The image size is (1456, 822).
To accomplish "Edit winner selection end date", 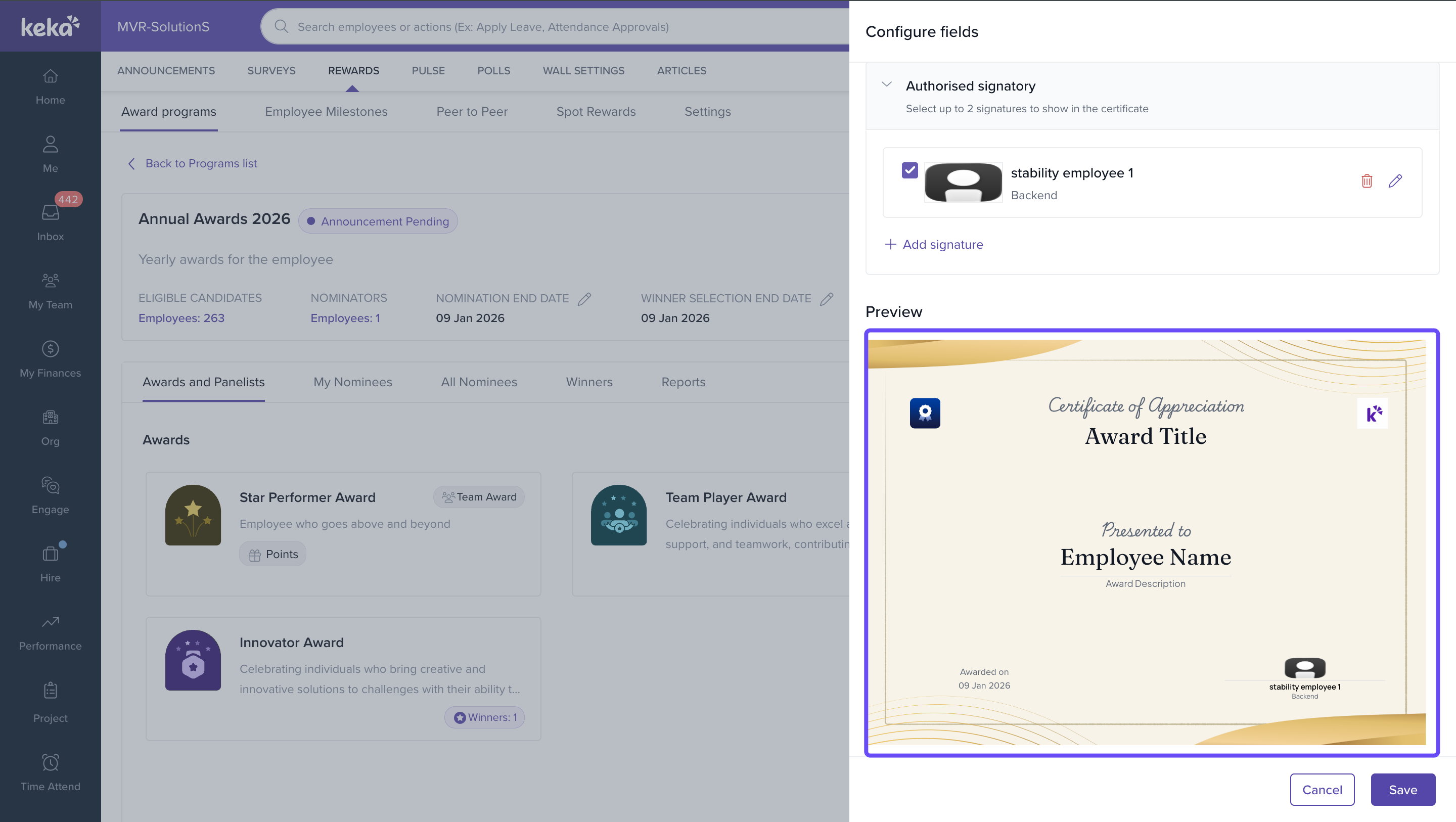I will point(827,298).
